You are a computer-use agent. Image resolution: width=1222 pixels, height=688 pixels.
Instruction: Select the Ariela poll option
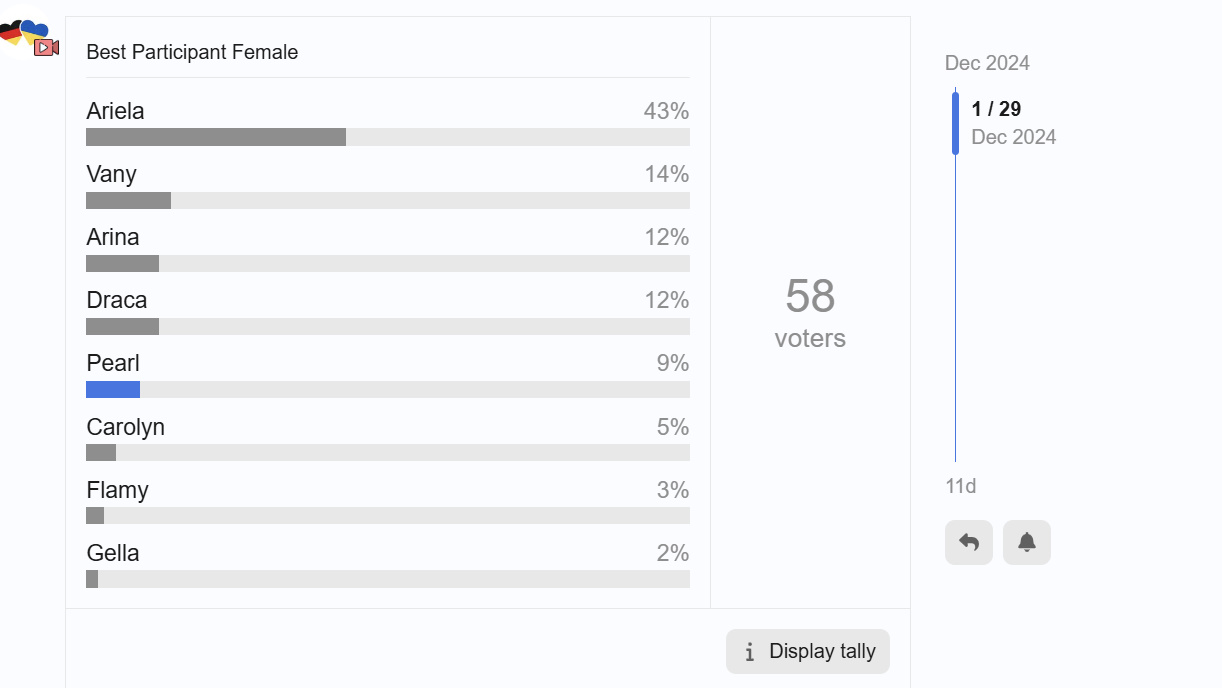388,123
